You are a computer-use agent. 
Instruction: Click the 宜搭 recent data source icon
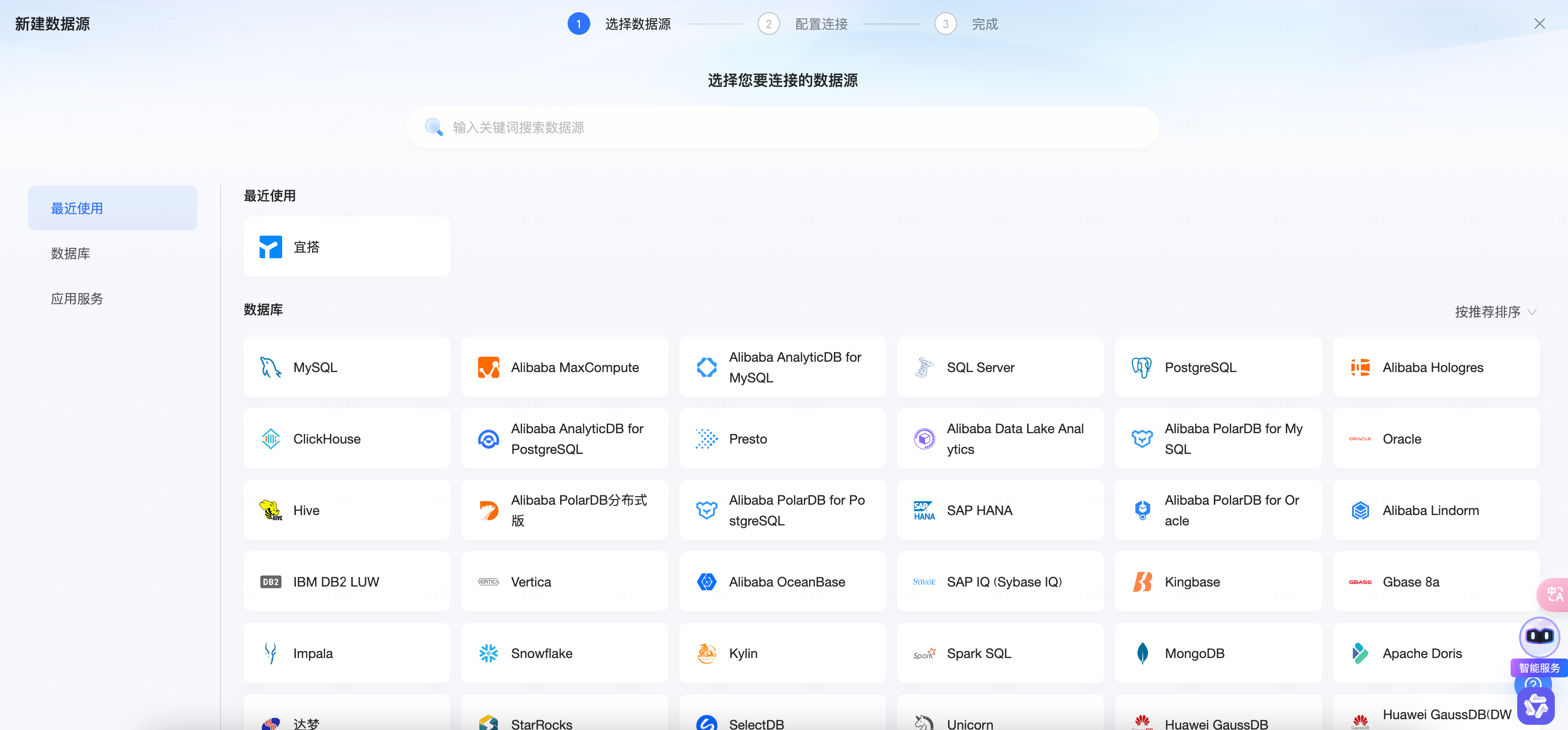click(x=270, y=246)
